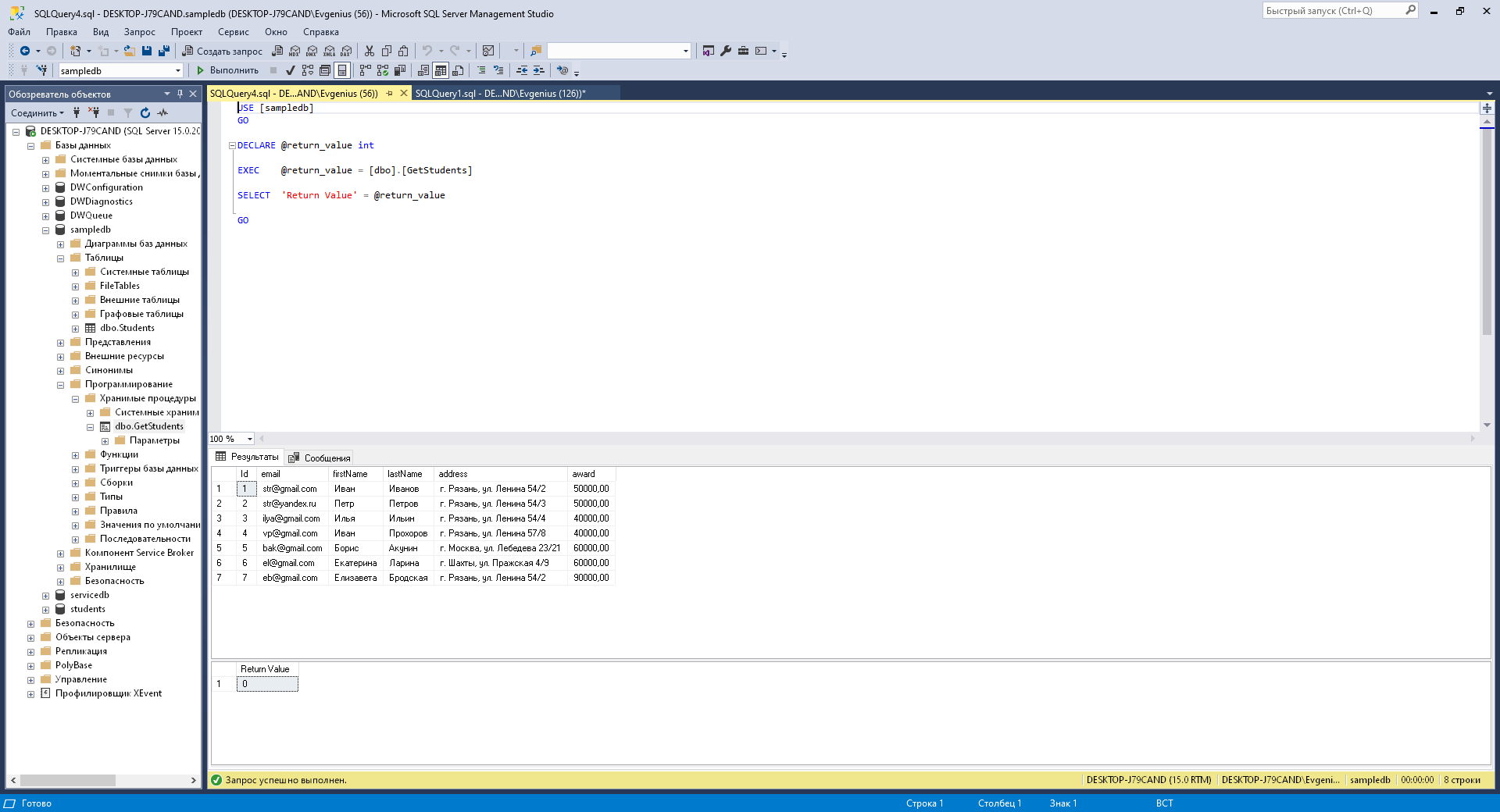Open the sampledb database dropdown
This screenshot has height=812, width=1500.
[x=178, y=70]
